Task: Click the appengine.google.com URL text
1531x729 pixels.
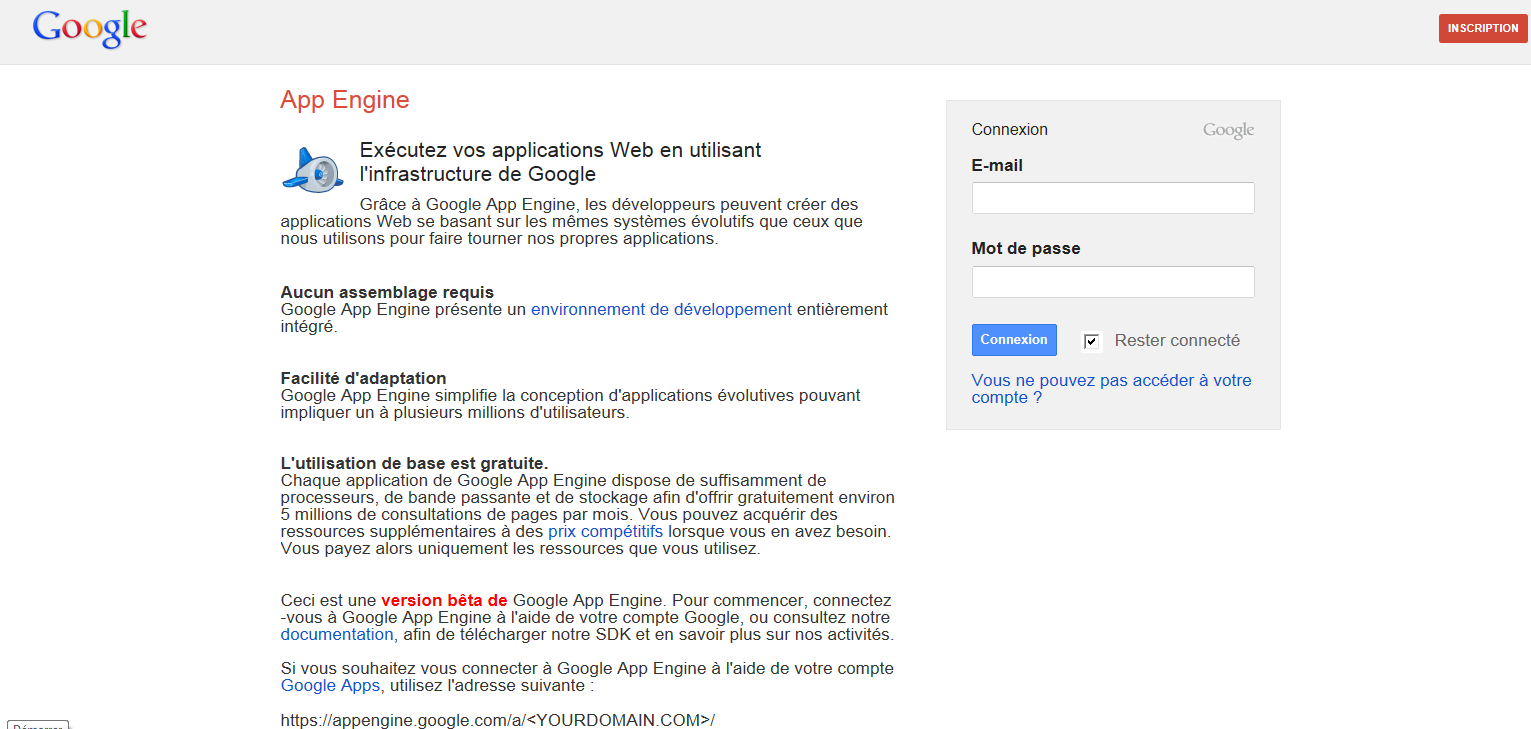Action: click(498, 720)
